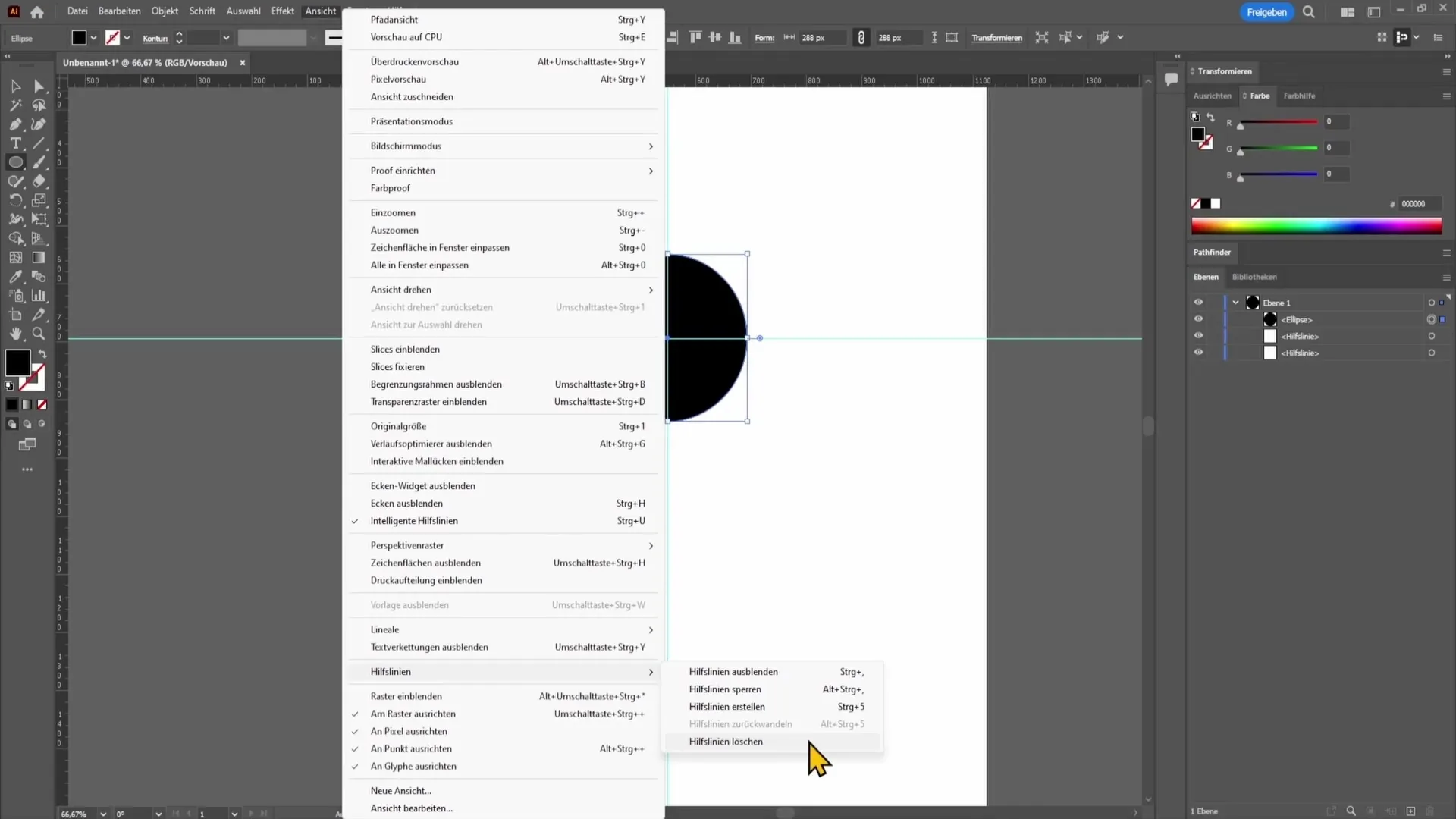Click the constrain width and height link icon
The width and height of the screenshot is (1456, 819).
[x=861, y=37]
